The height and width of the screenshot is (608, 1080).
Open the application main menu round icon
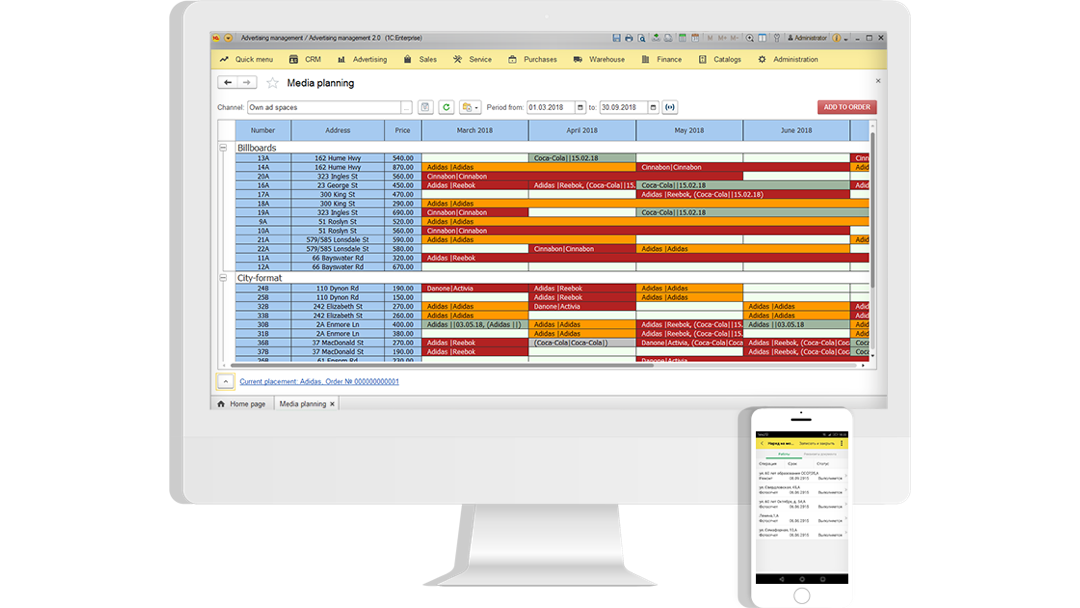point(228,38)
